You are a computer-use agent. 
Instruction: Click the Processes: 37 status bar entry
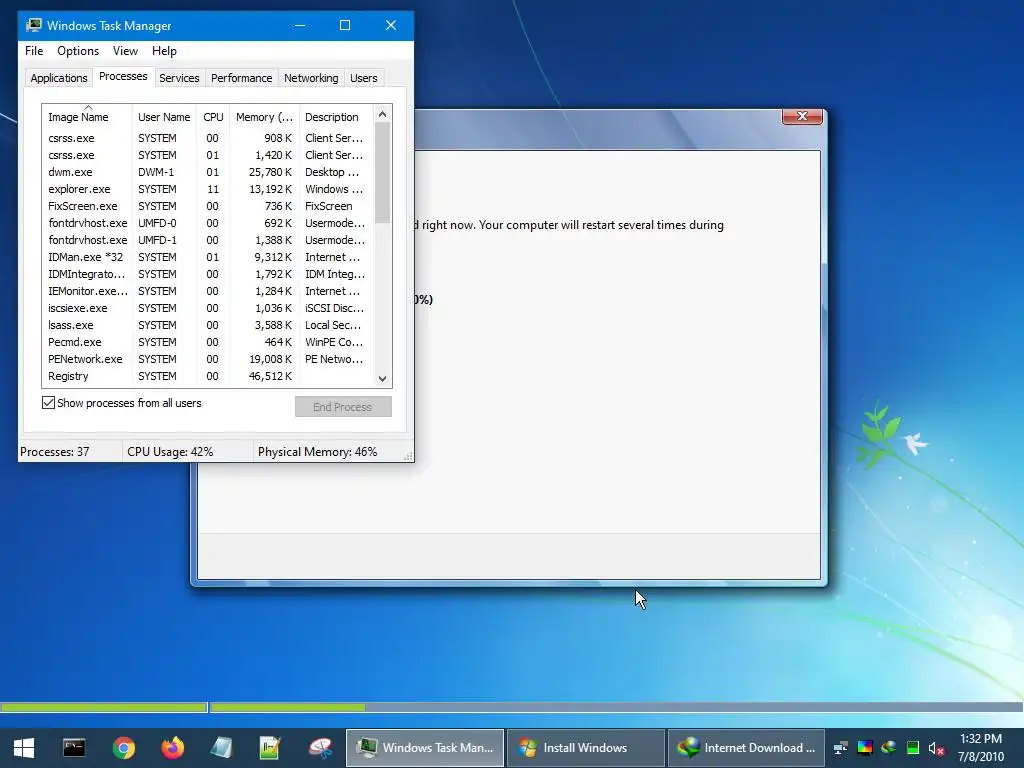(x=69, y=452)
